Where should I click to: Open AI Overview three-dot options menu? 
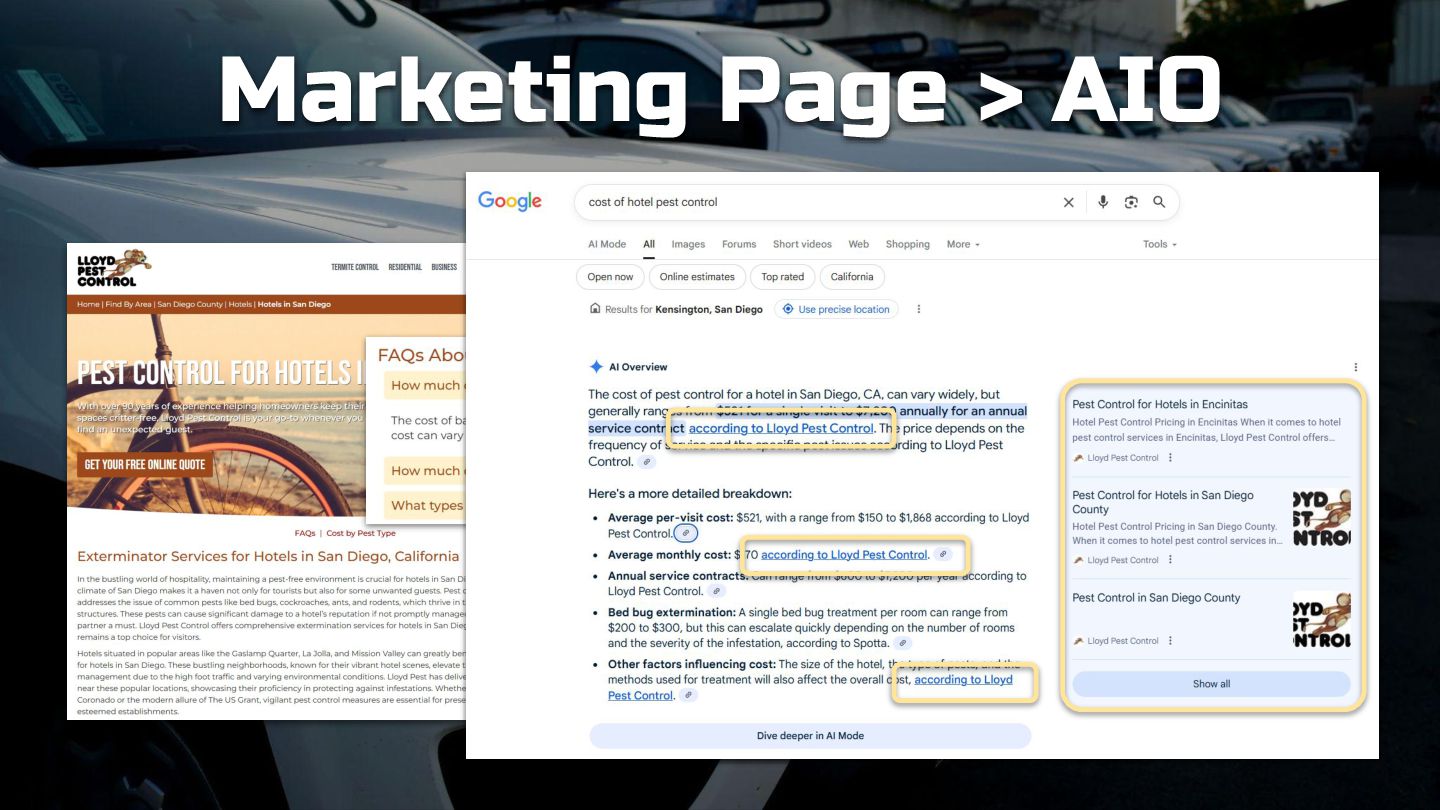pos(1356,367)
